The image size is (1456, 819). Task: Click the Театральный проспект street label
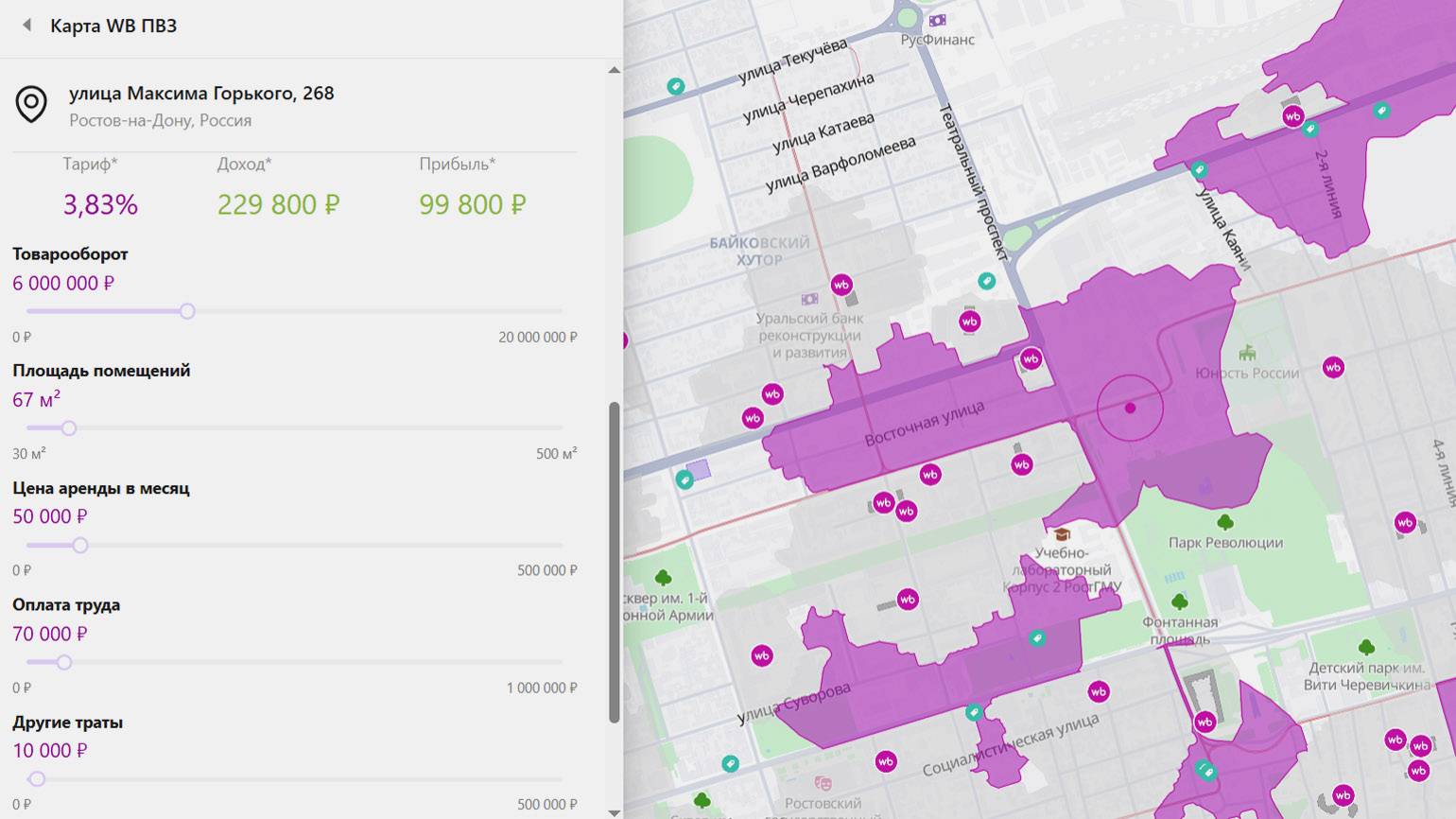(x=973, y=183)
